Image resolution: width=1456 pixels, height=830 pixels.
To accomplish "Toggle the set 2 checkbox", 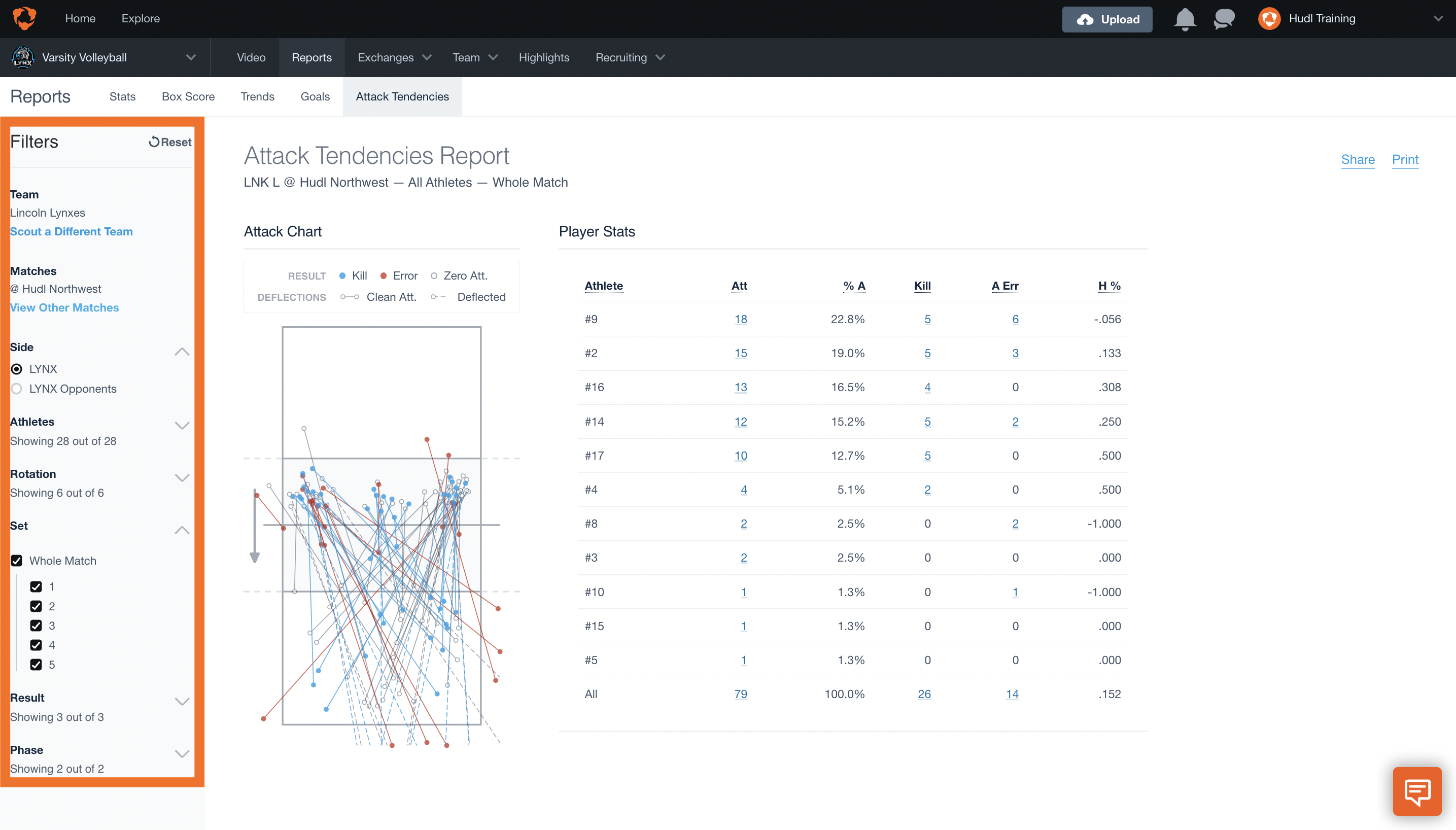I will point(36,607).
